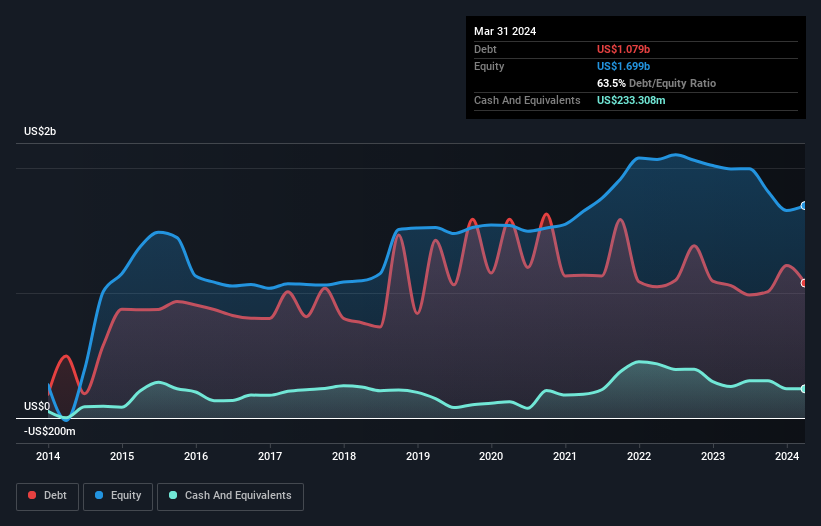
Task: Click the Mar 31 2024 tooltip date
Action: click(505, 31)
